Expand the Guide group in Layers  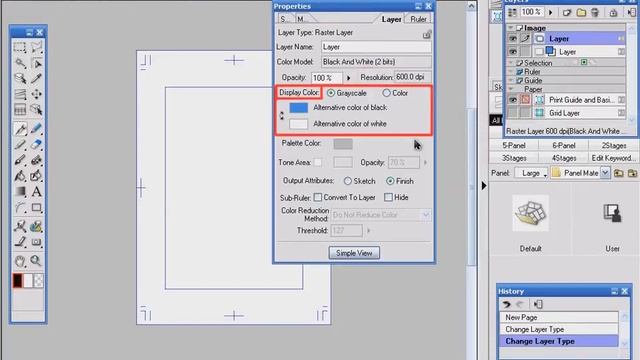click(511, 80)
